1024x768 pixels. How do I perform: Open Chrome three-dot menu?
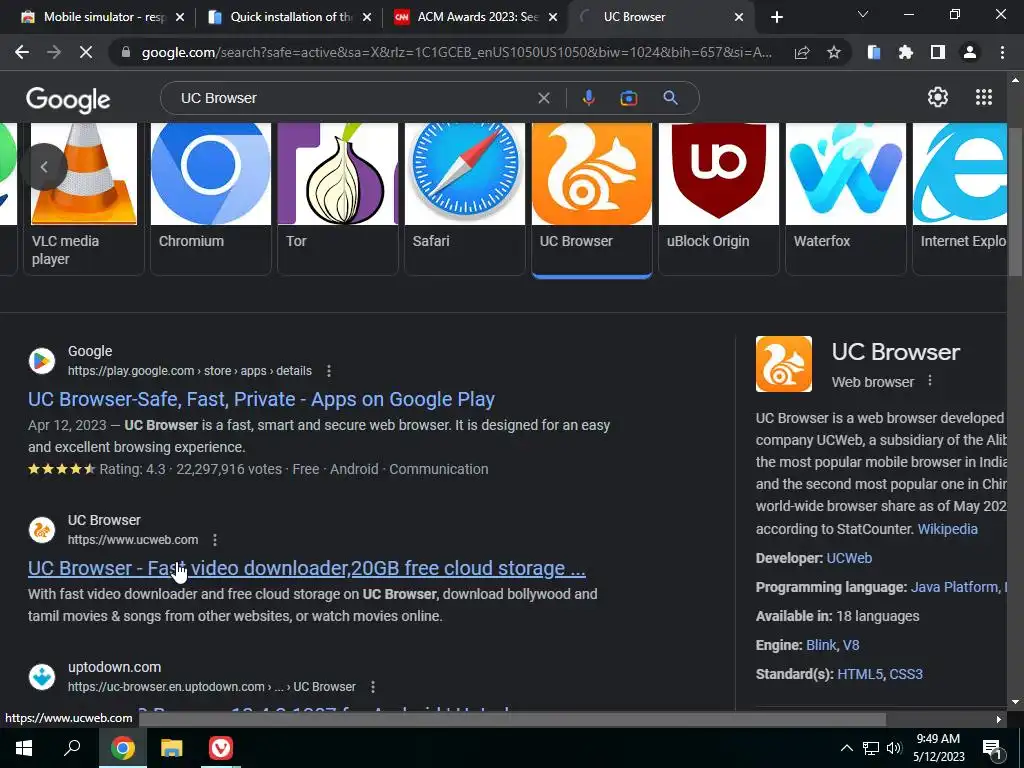tap(1002, 52)
